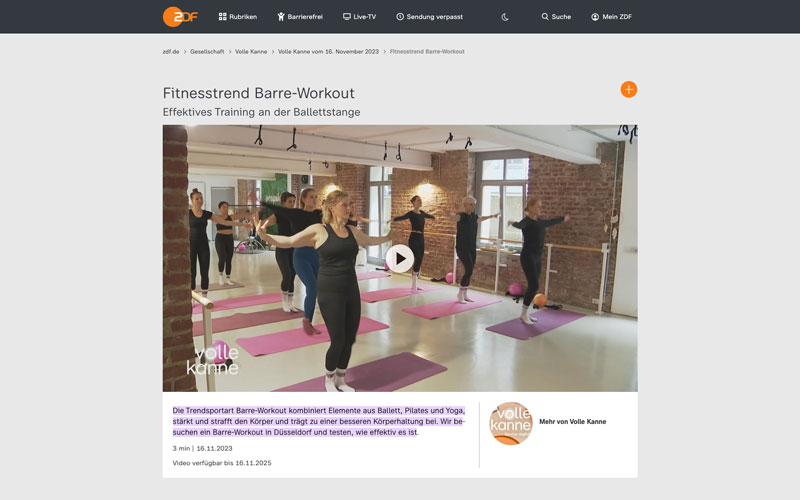800x500 pixels.
Task: Open Volle Kanne breadcrumb
Action: tap(251, 52)
